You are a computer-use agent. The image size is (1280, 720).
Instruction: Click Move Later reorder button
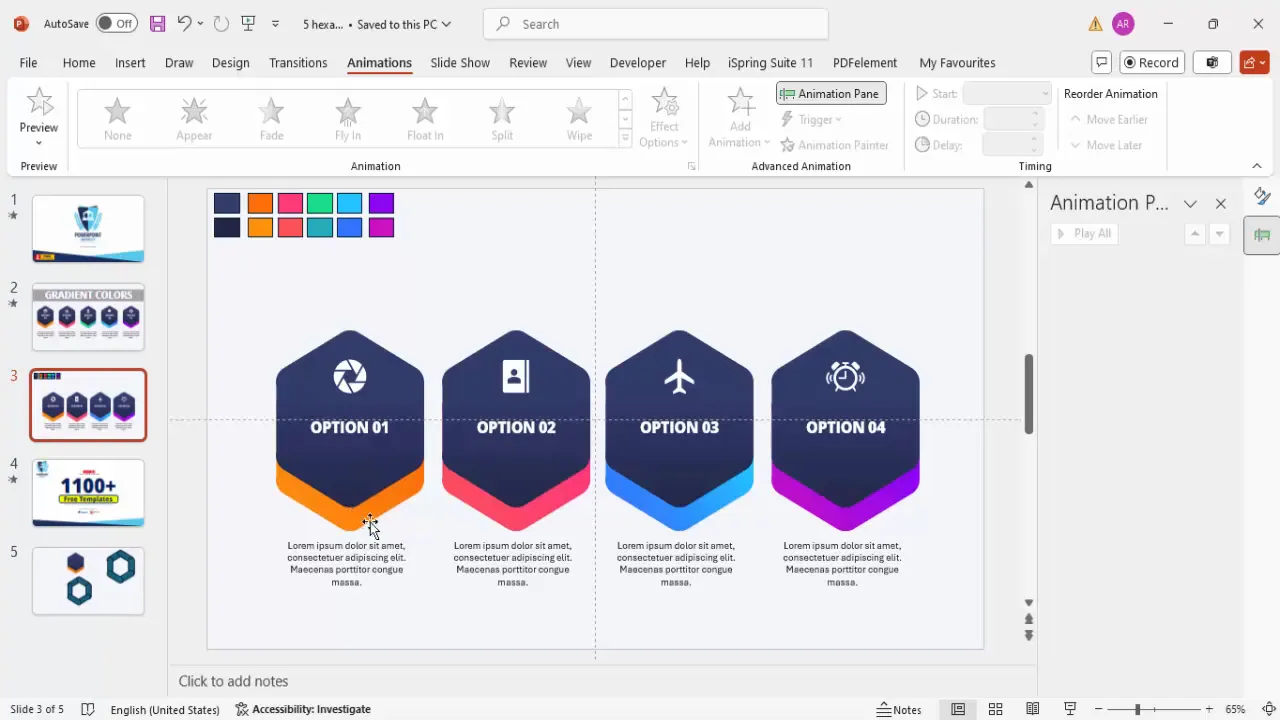[x=1106, y=145]
